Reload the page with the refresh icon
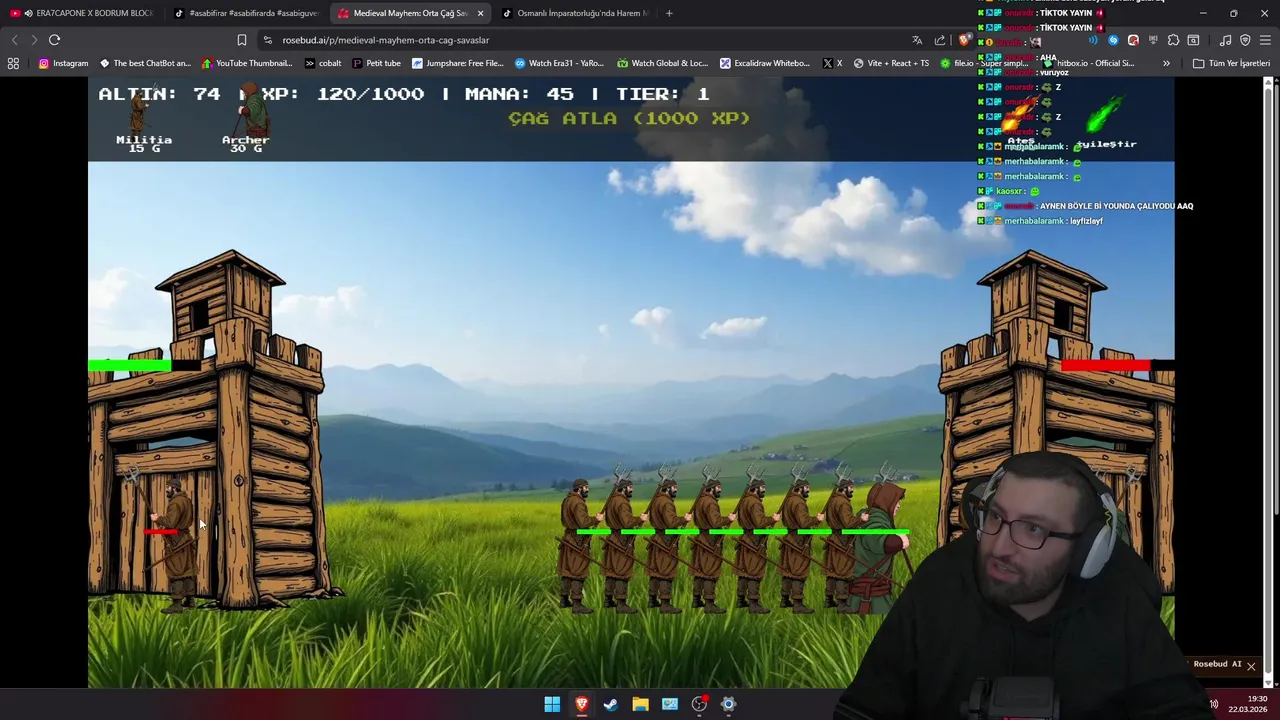 click(x=54, y=40)
